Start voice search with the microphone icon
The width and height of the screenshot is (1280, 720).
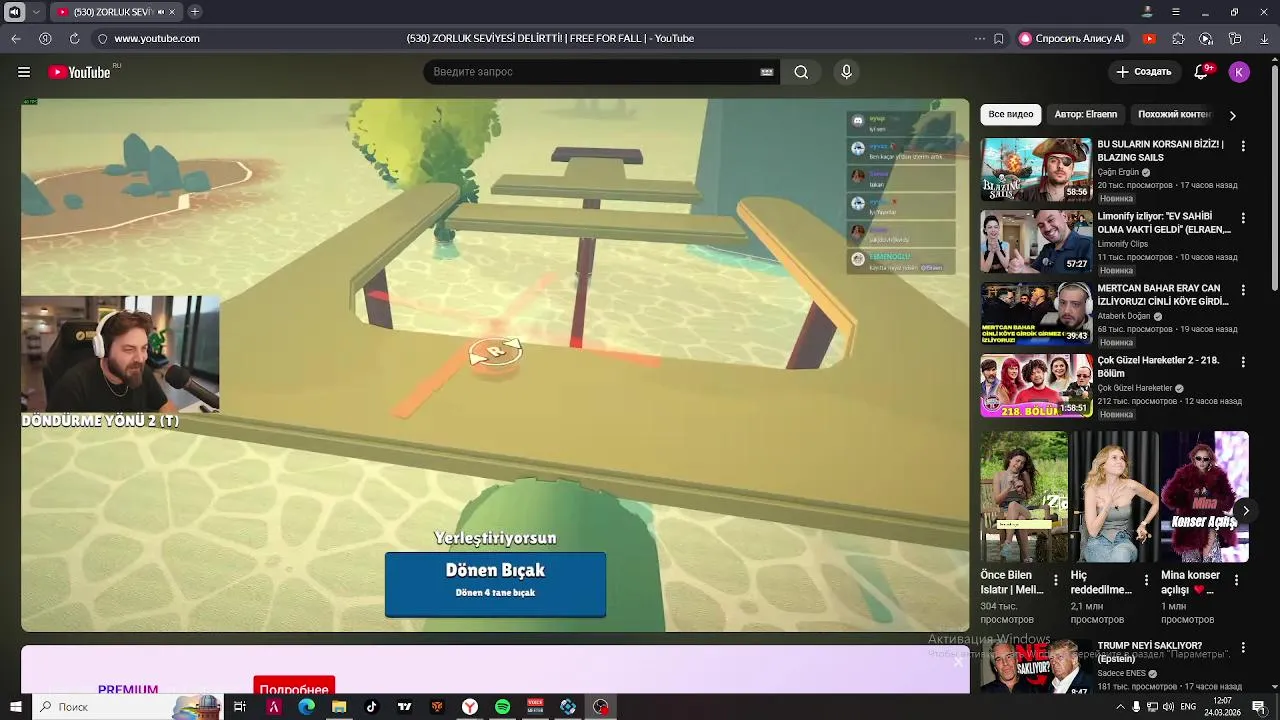coord(846,72)
